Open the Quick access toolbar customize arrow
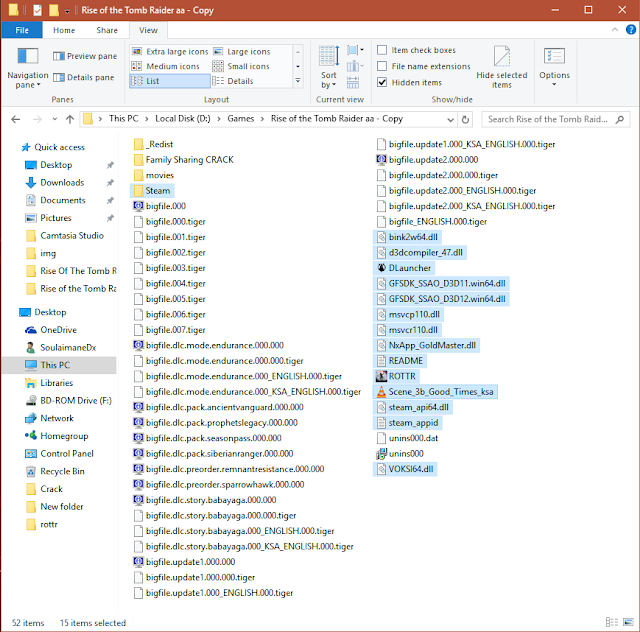Viewport: 640px width, 632px height. point(67,11)
